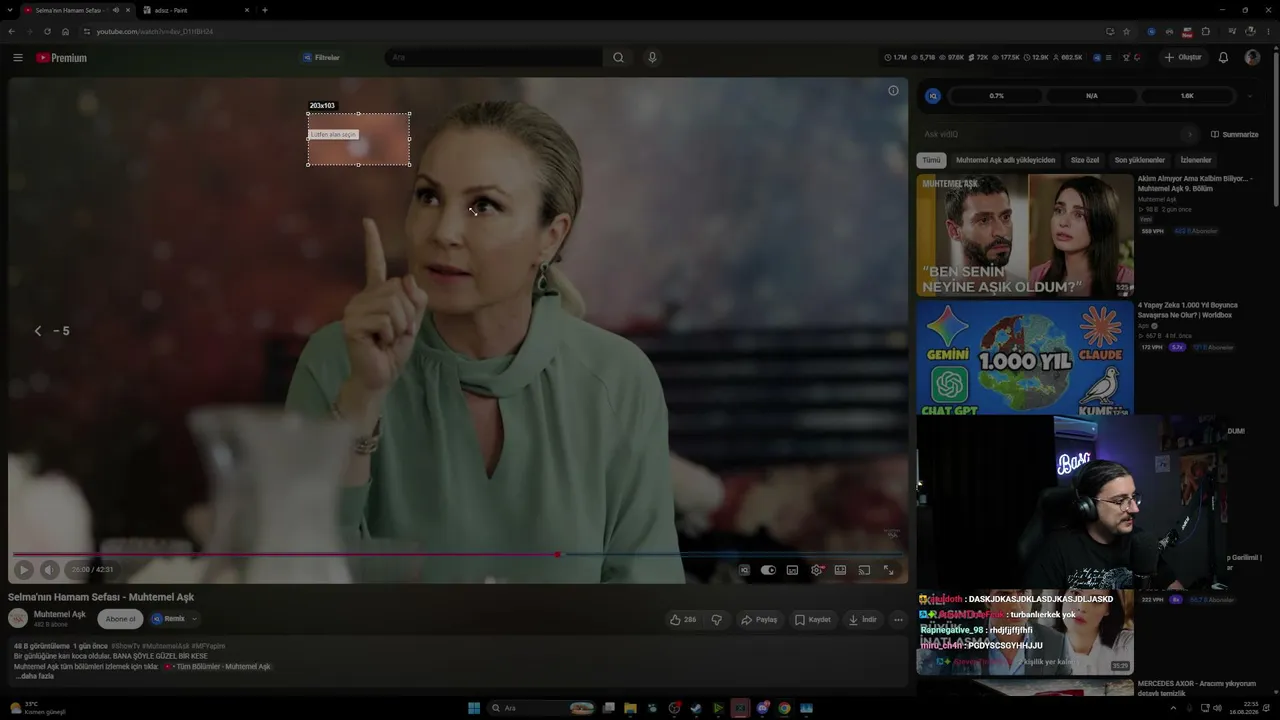Show video info card icon
Image resolution: width=1280 pixels, height=720 pixels.
(x=893, y=91)
